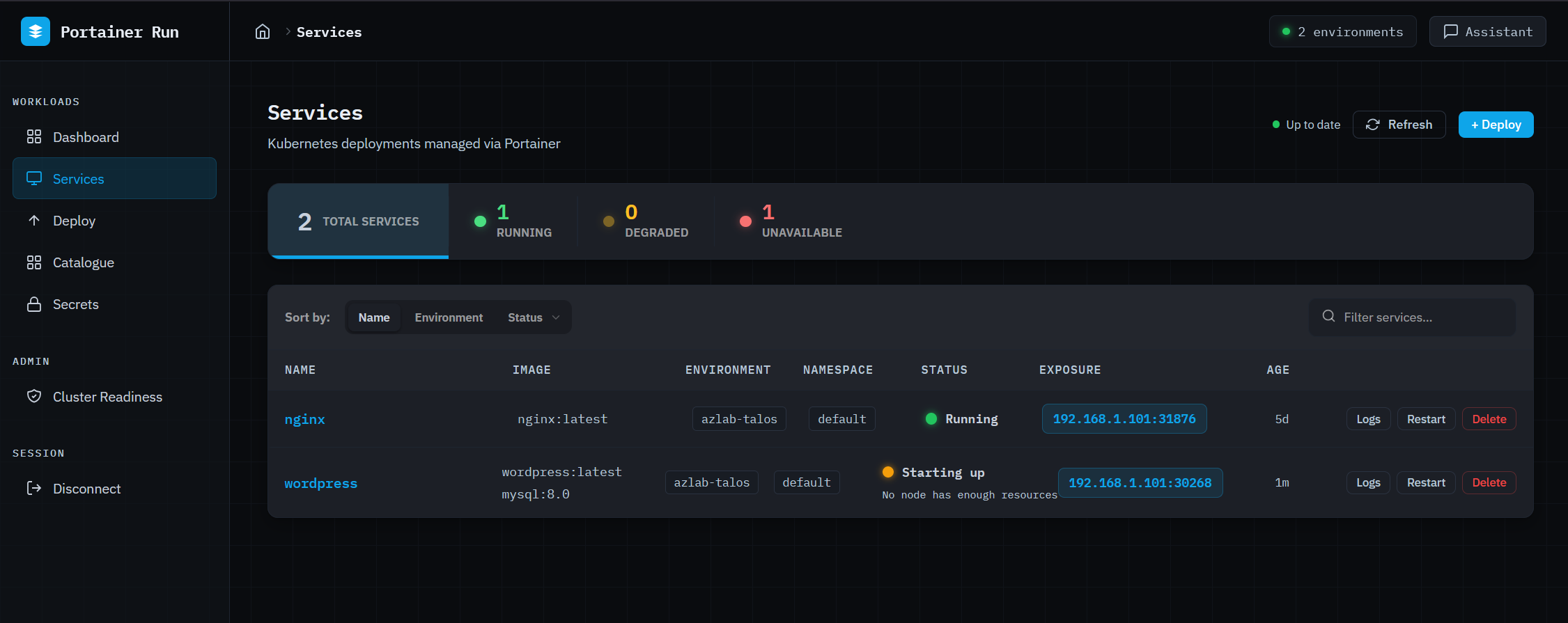Click the Filter services search field
The image size is (1568, 623).
coord(1412,317)
